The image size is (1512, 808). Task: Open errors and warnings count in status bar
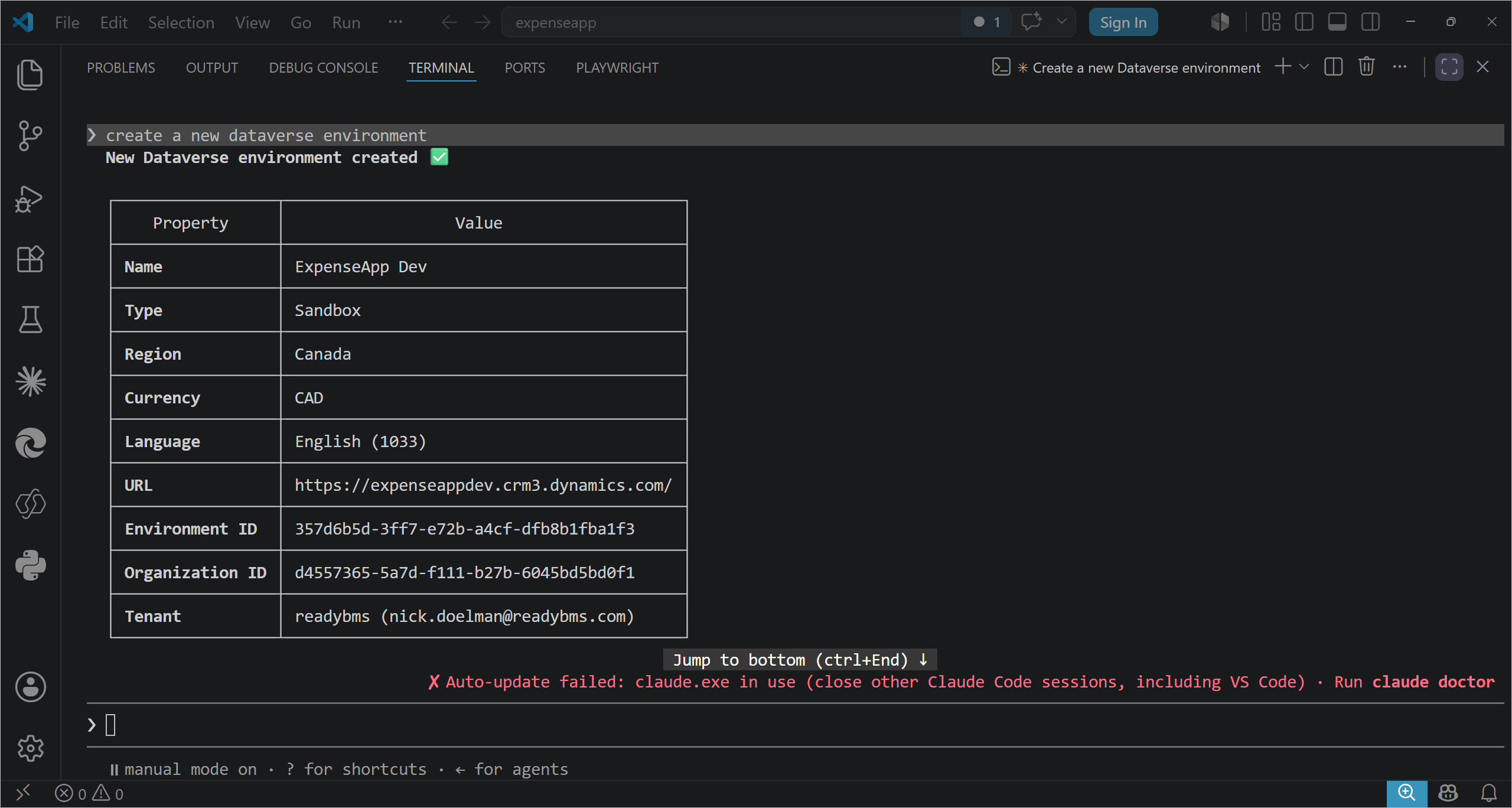(x=89, y=793)
